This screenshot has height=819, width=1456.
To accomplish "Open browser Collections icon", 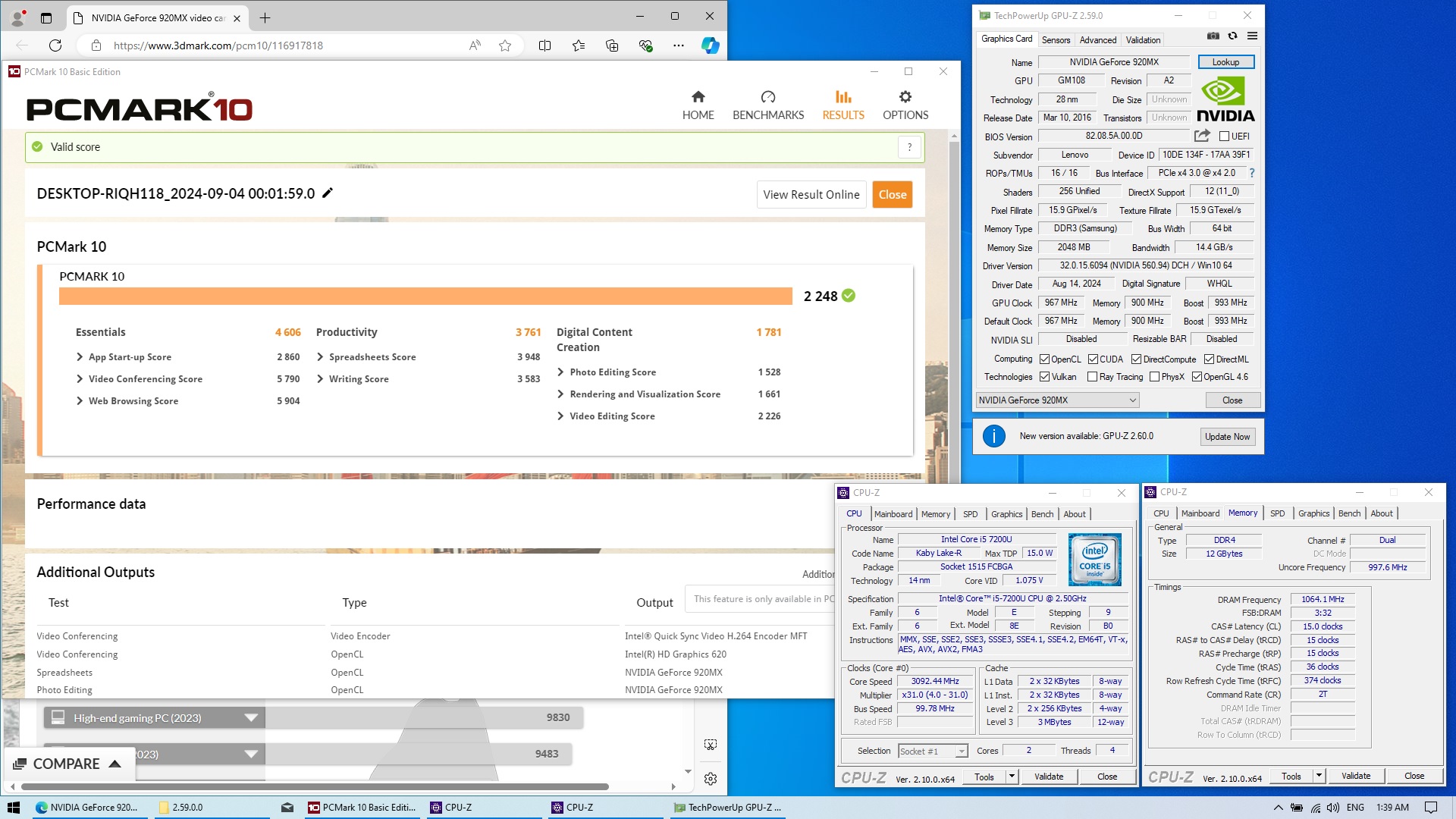I will point(612,45).
